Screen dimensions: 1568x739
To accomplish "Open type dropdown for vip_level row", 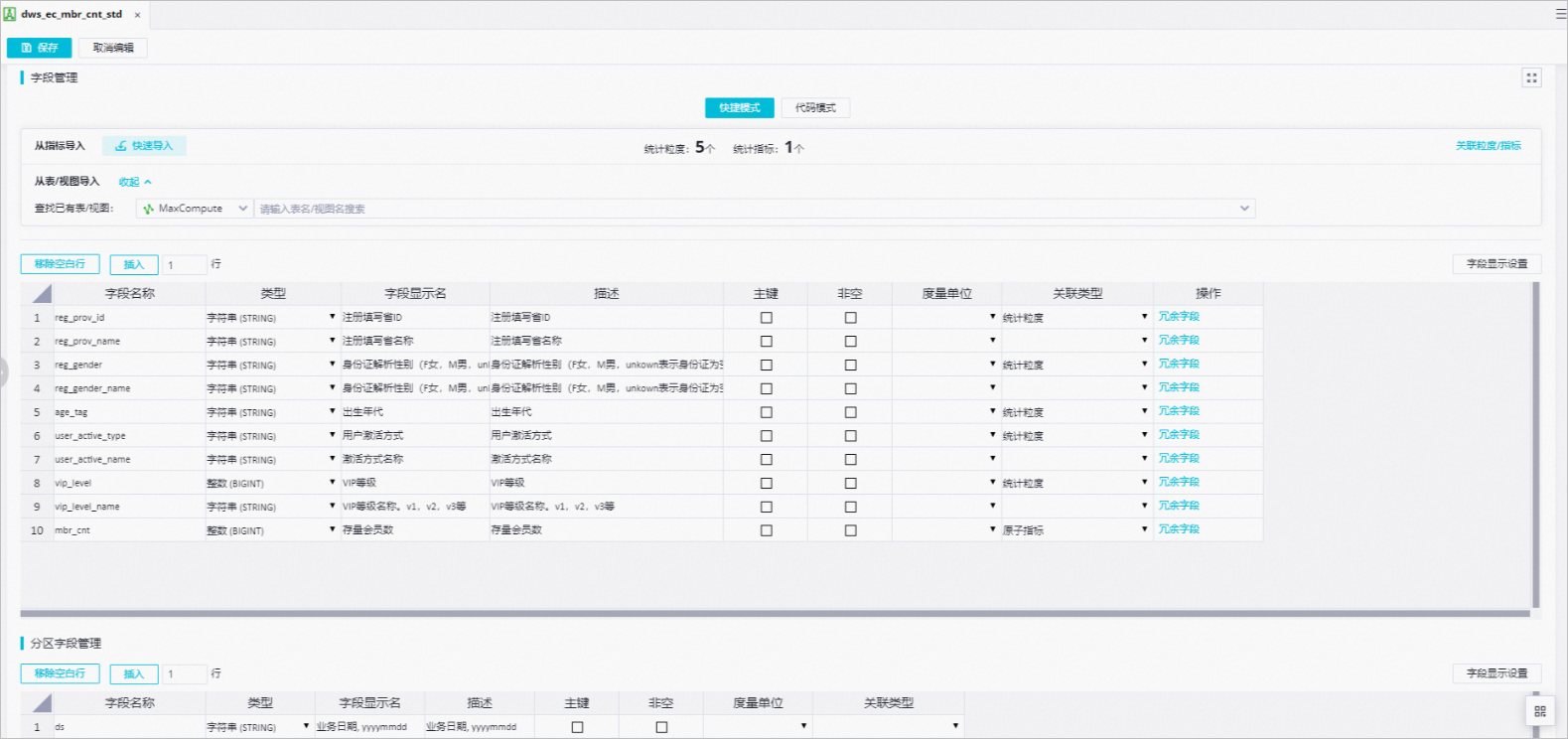I will tap(333, 483).
